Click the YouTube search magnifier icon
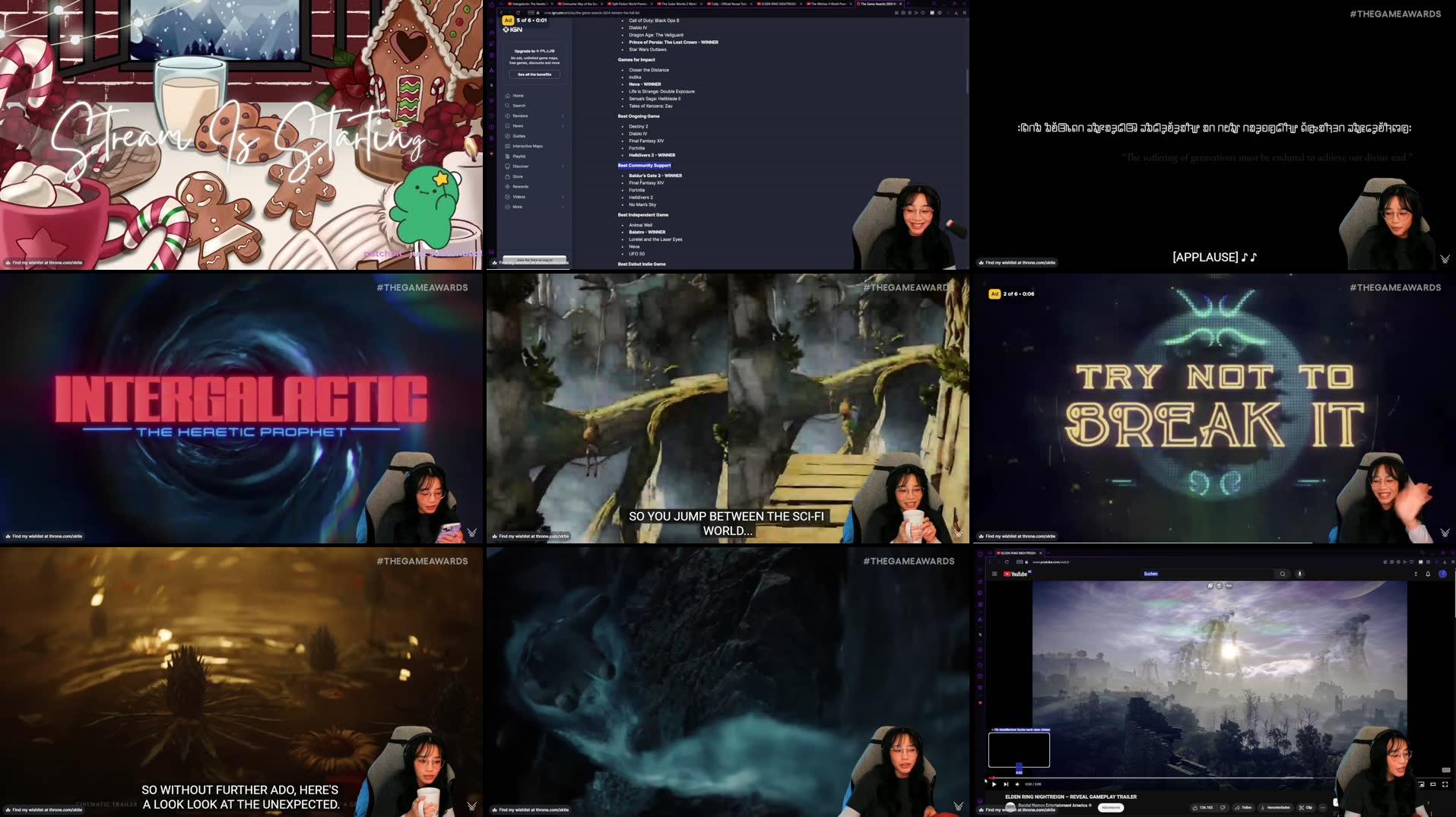Viewport: 1456px width, 817px height. pos(1283,574)
